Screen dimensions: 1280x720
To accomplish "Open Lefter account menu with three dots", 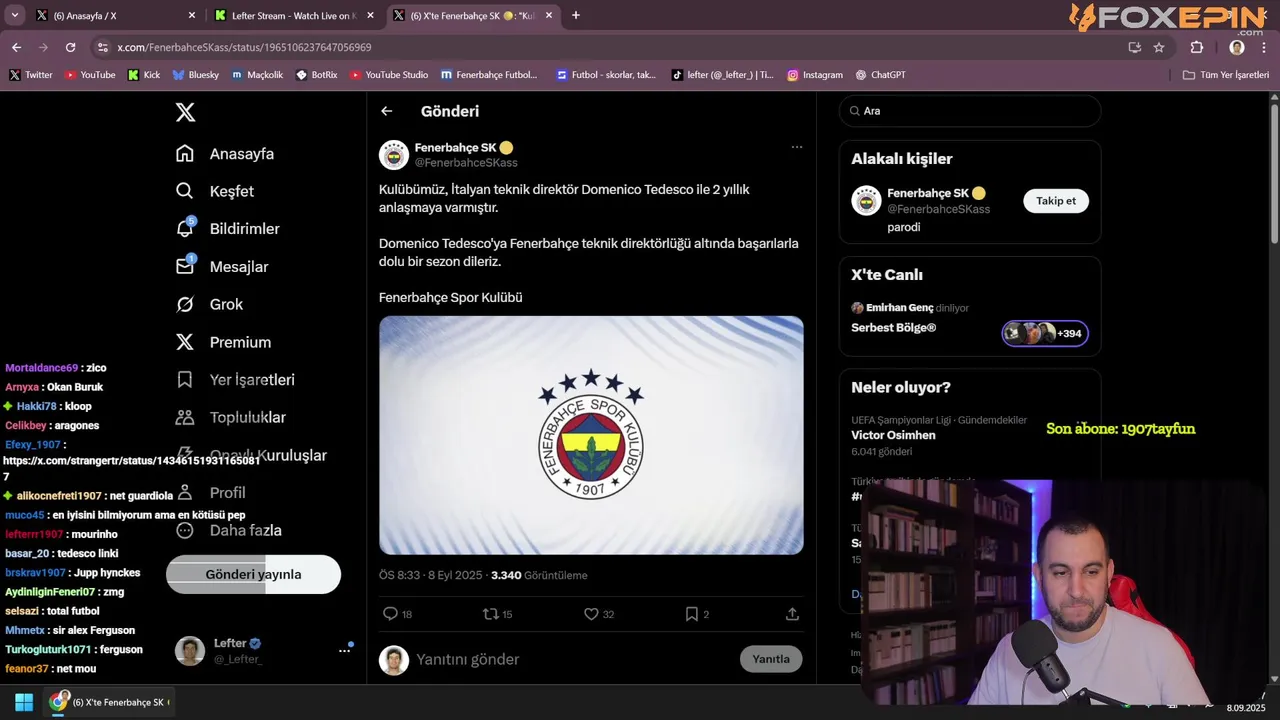I will coord(345,651).
